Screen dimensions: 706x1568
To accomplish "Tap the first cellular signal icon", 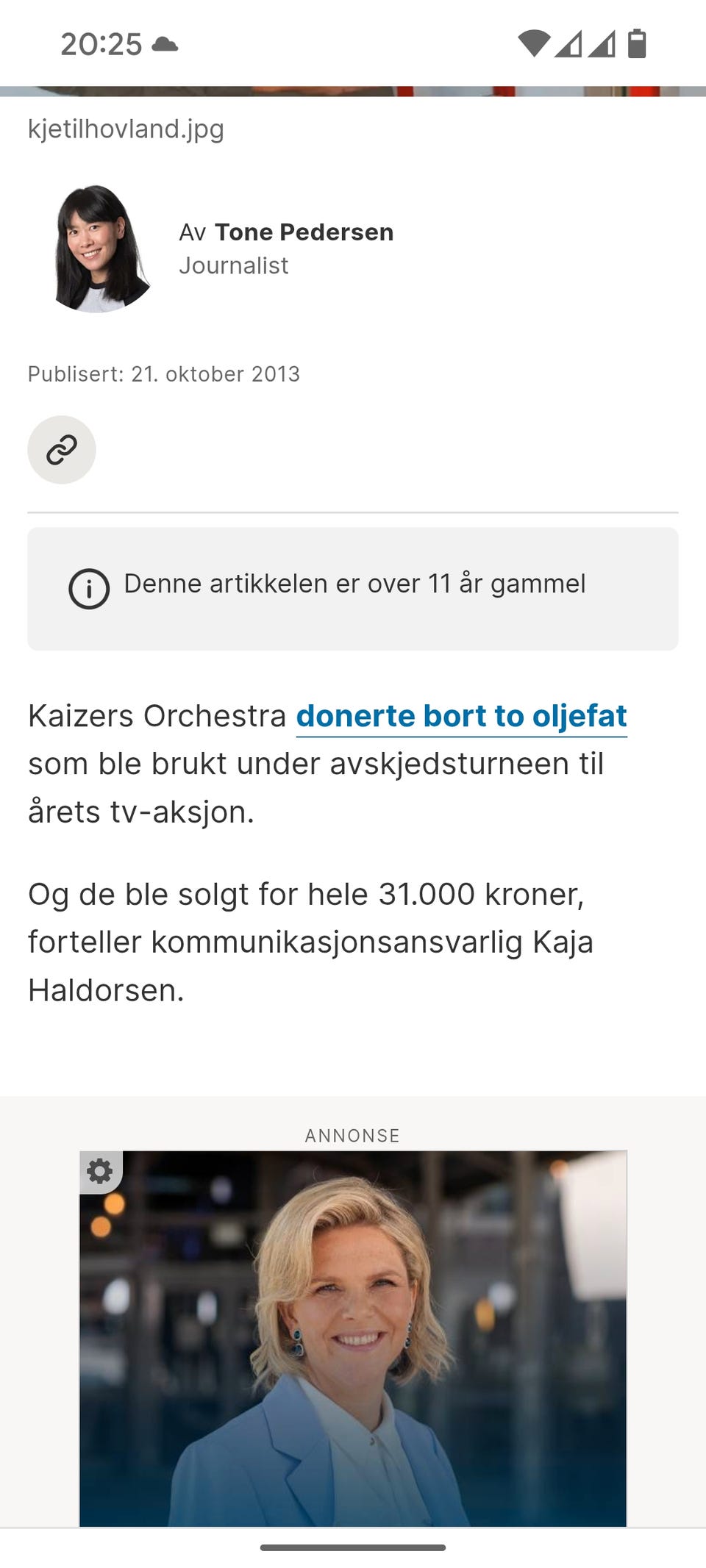I will 568,43.
